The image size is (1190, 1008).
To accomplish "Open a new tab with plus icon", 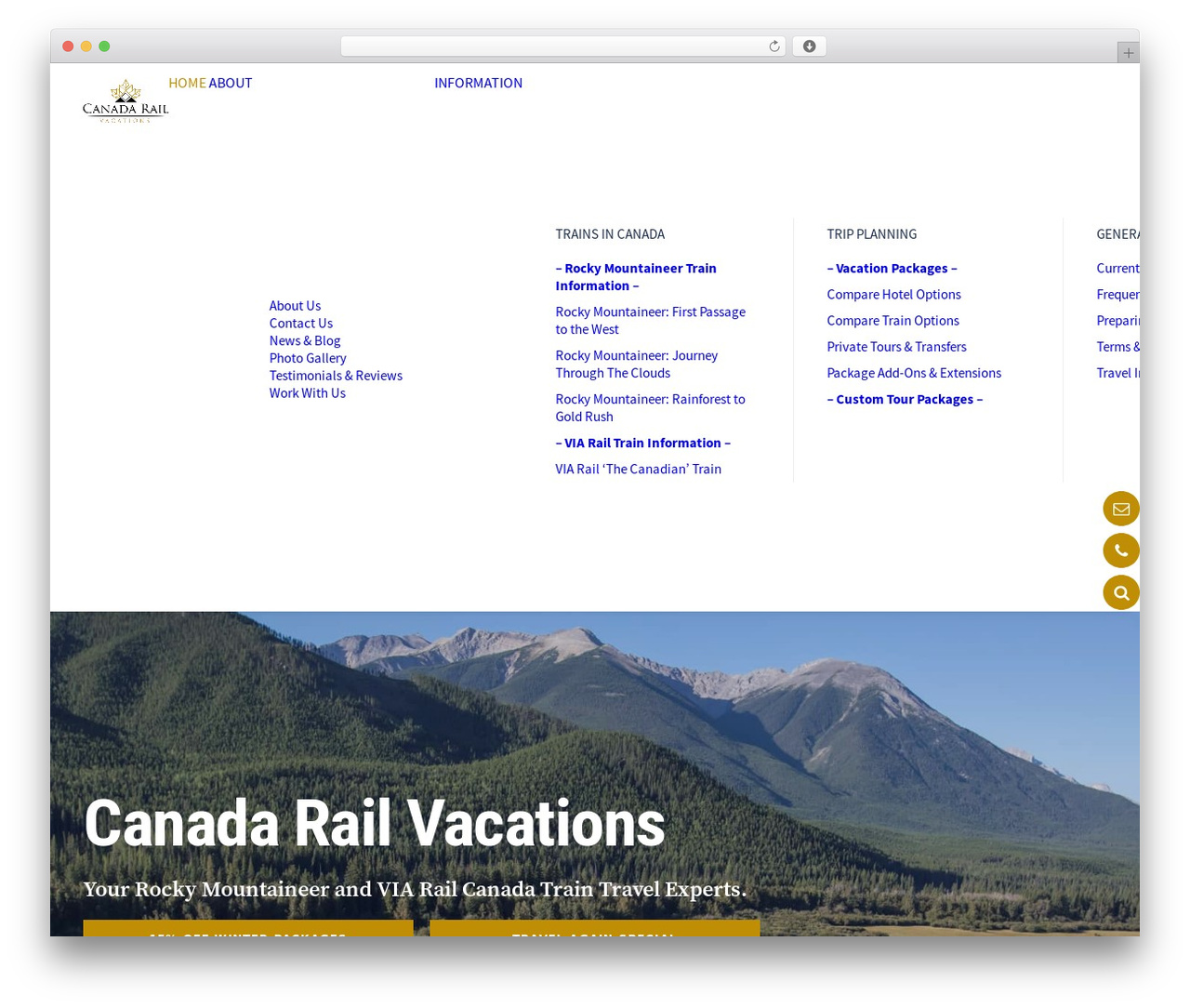I will [x=1128, y=53].
